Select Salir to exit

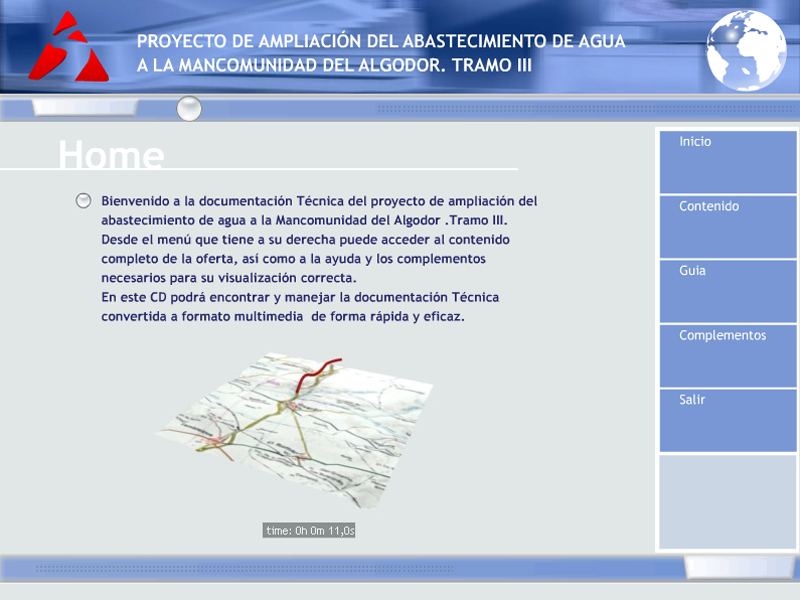click(728, 420)
